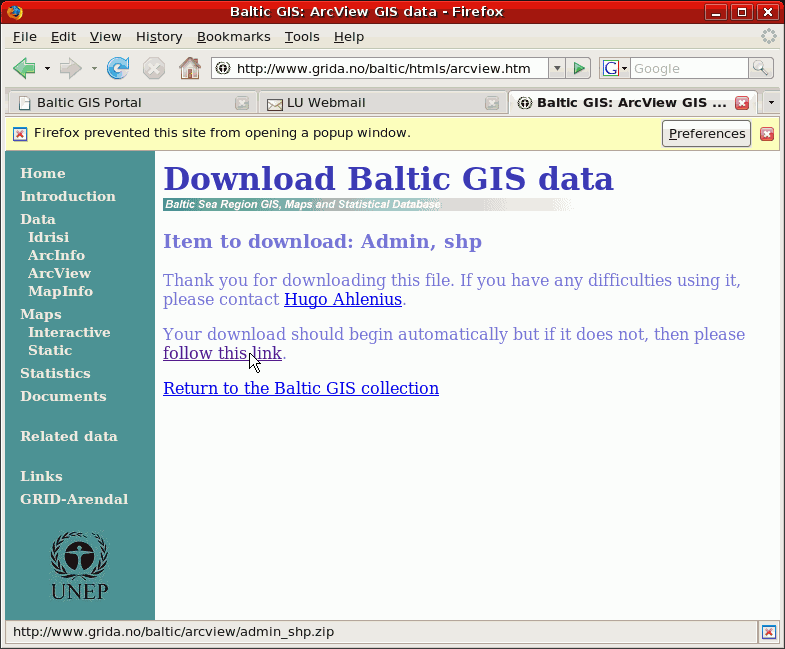Click the Baltic Sea Region GIS banner
The width and height of the screenshot is (785, 649).
pyautogui.click(x=368, y=204)
